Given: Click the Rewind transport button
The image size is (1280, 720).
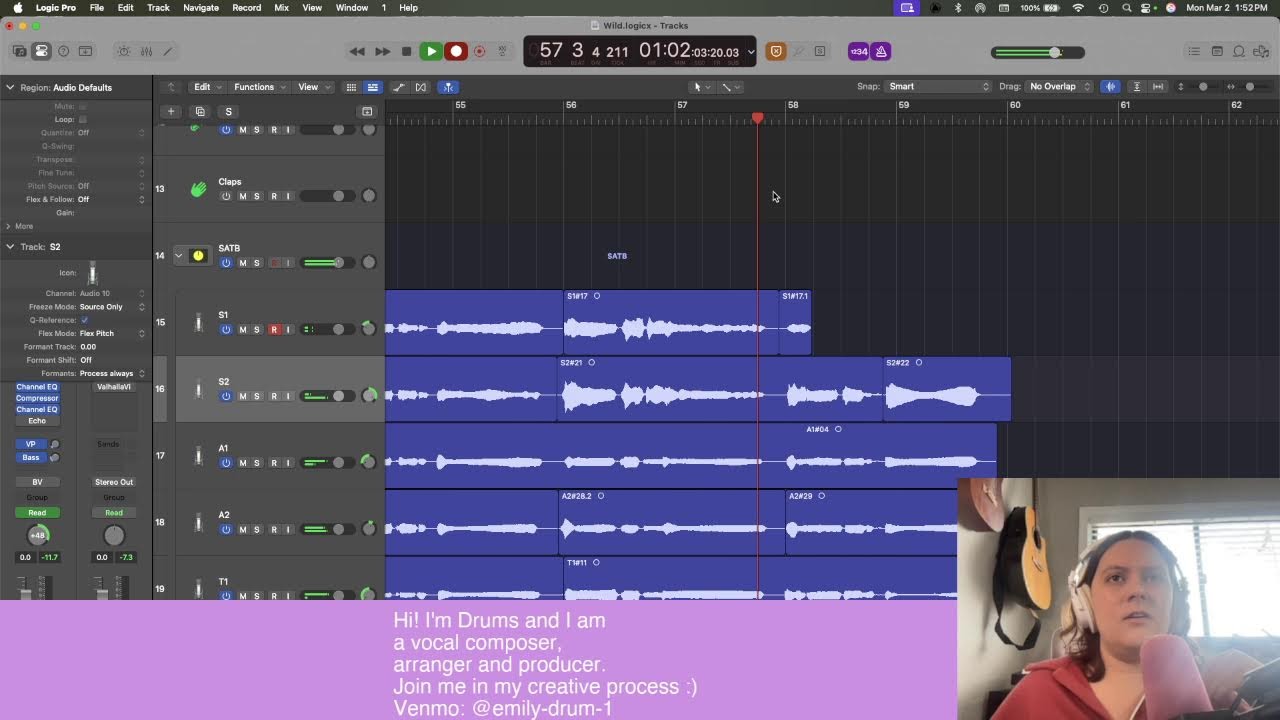Looking at the screenshot, I should (x=357, y=51).
